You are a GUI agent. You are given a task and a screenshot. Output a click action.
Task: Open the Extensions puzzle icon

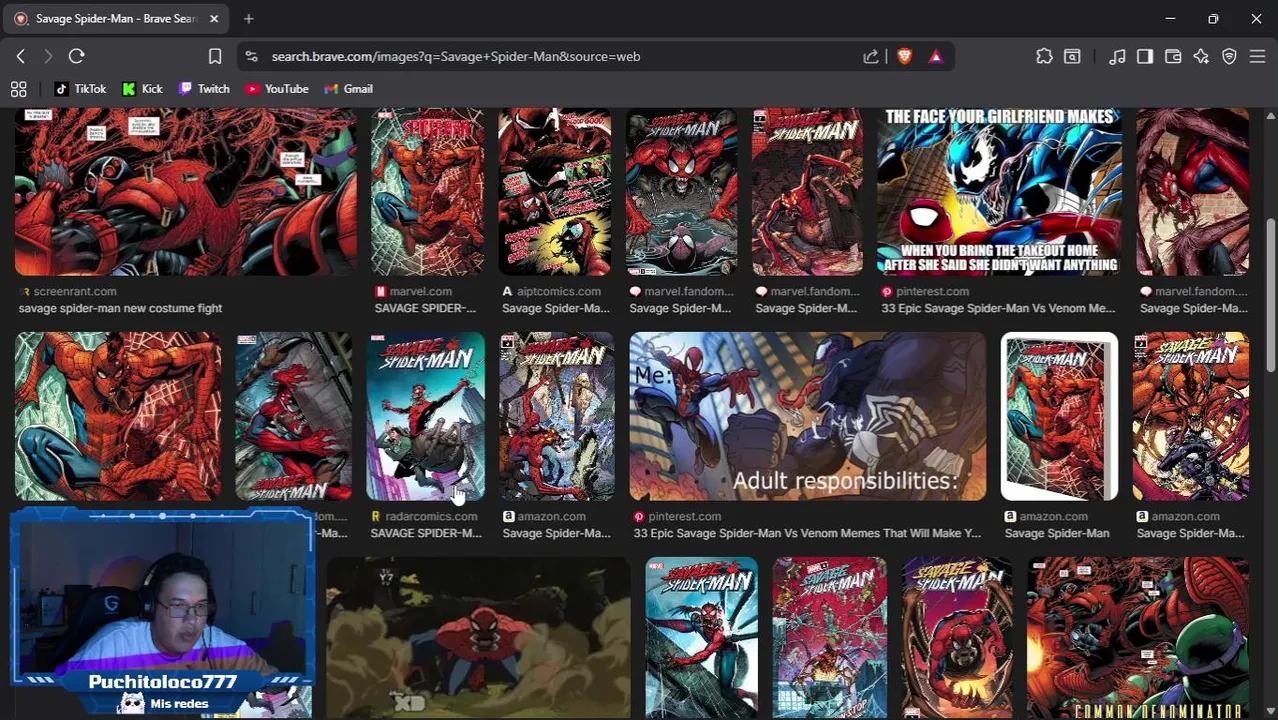pyautogui.click(x=1044, y=56)
